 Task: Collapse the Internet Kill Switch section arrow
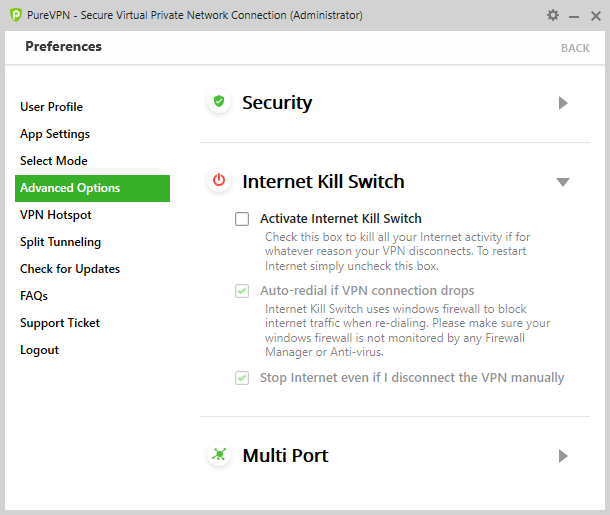coord(563,182)
